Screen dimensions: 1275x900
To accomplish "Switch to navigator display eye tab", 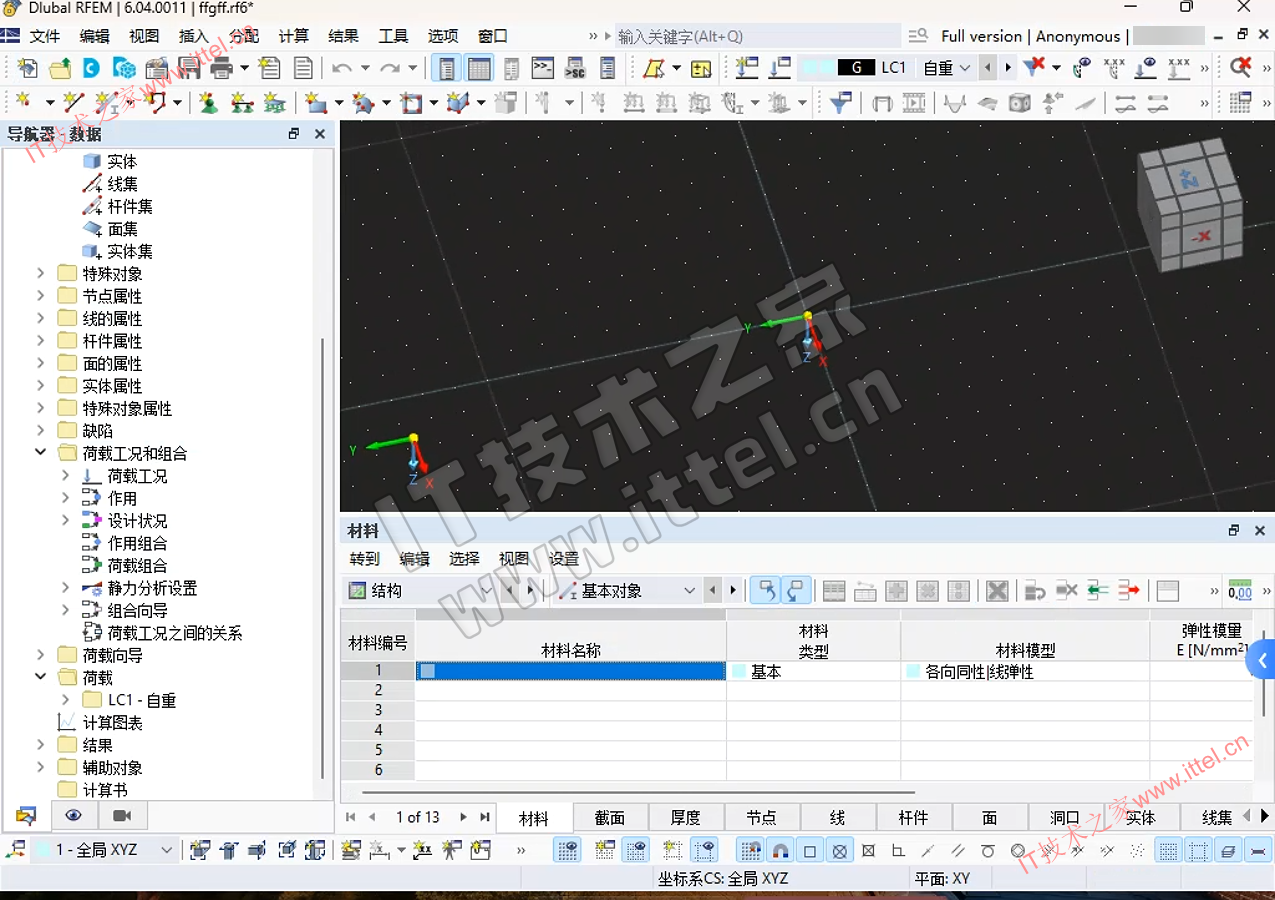I will point(73,816).
